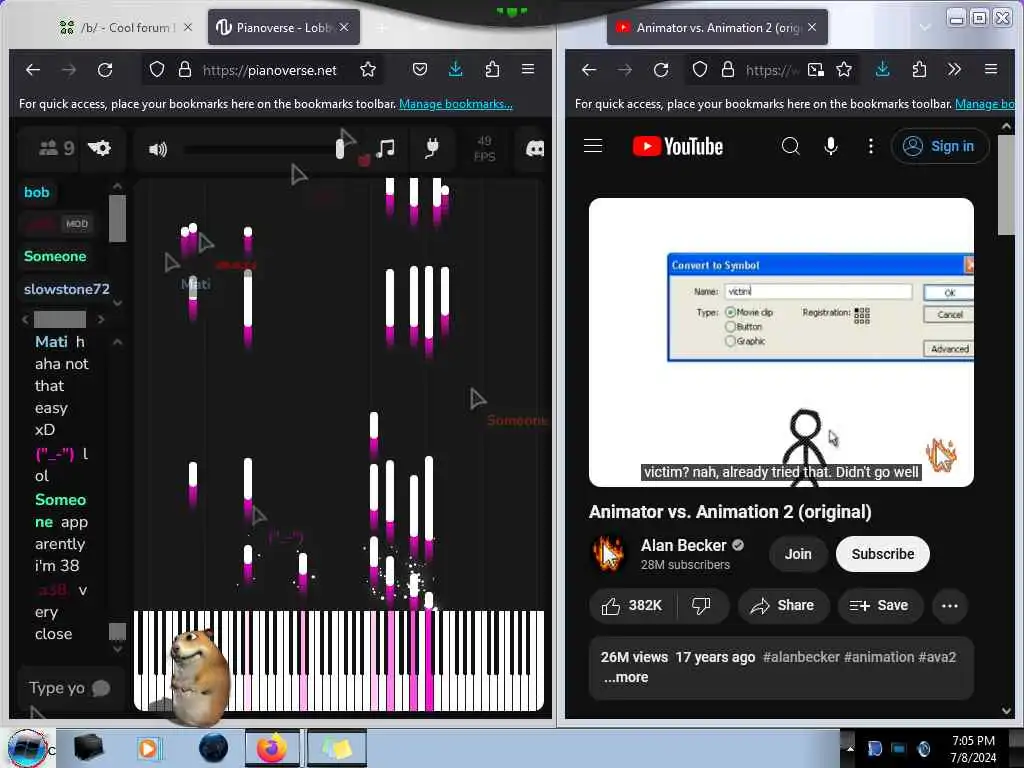Click Manage bookmarks link in left browser
Image resolution: width=1024 pixels, height=768 pixels.
[x=456, y=104]
